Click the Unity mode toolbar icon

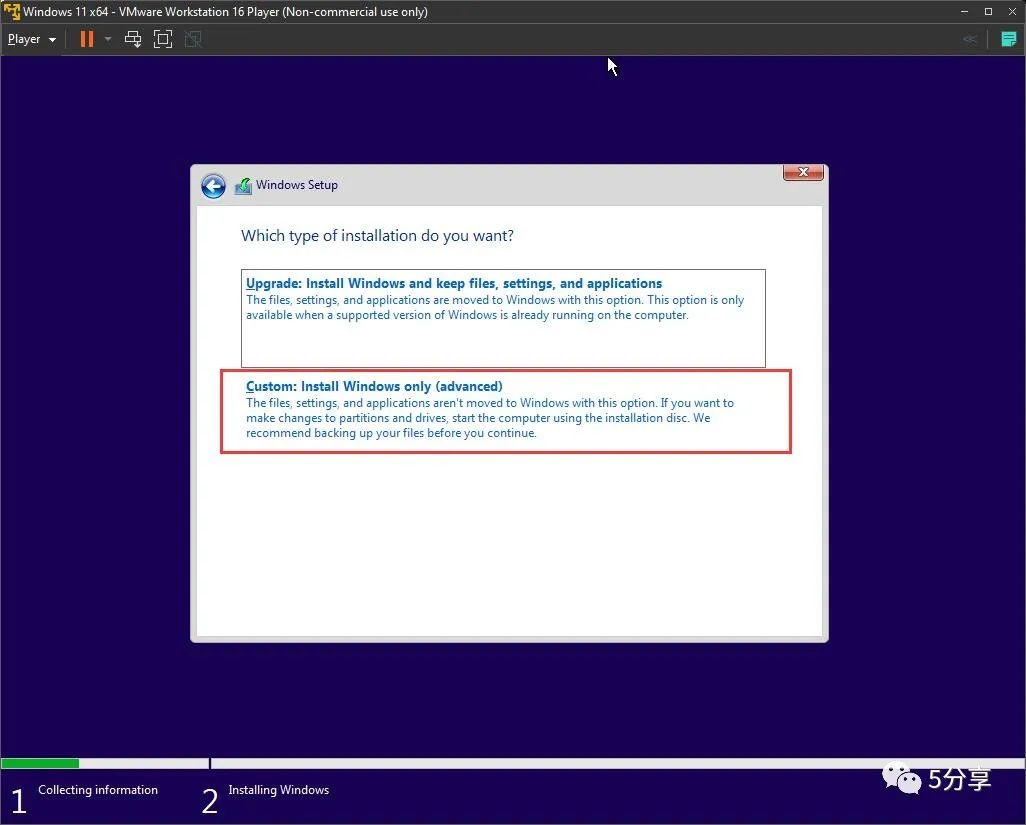tap(193, 39)
